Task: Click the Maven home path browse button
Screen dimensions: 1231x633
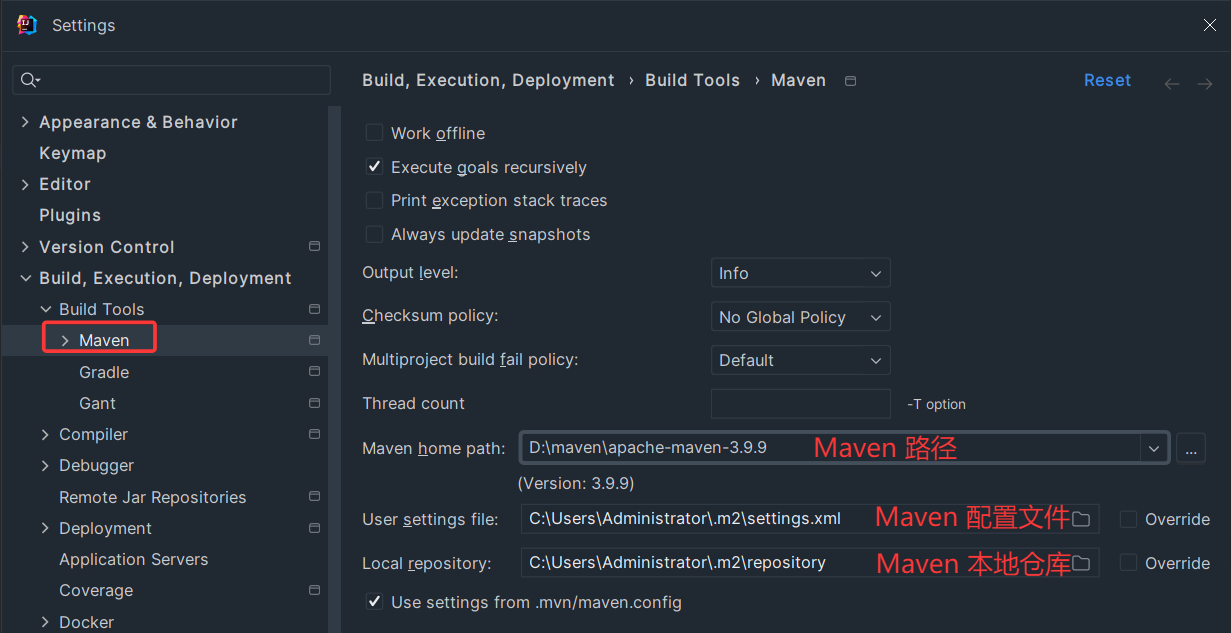Action: (x=1191, y=448)
